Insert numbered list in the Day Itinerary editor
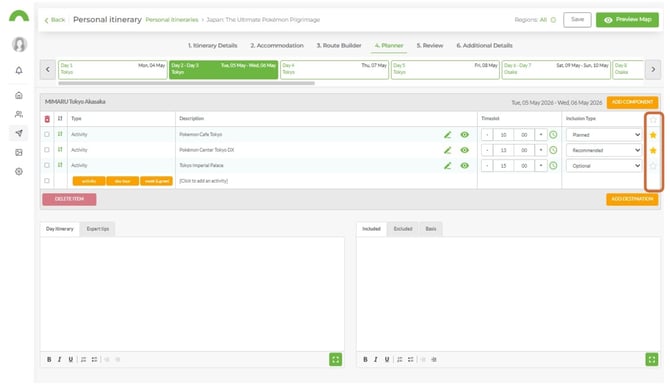The height and width of the screenshot is (389, 670). [x=83, y=360]
